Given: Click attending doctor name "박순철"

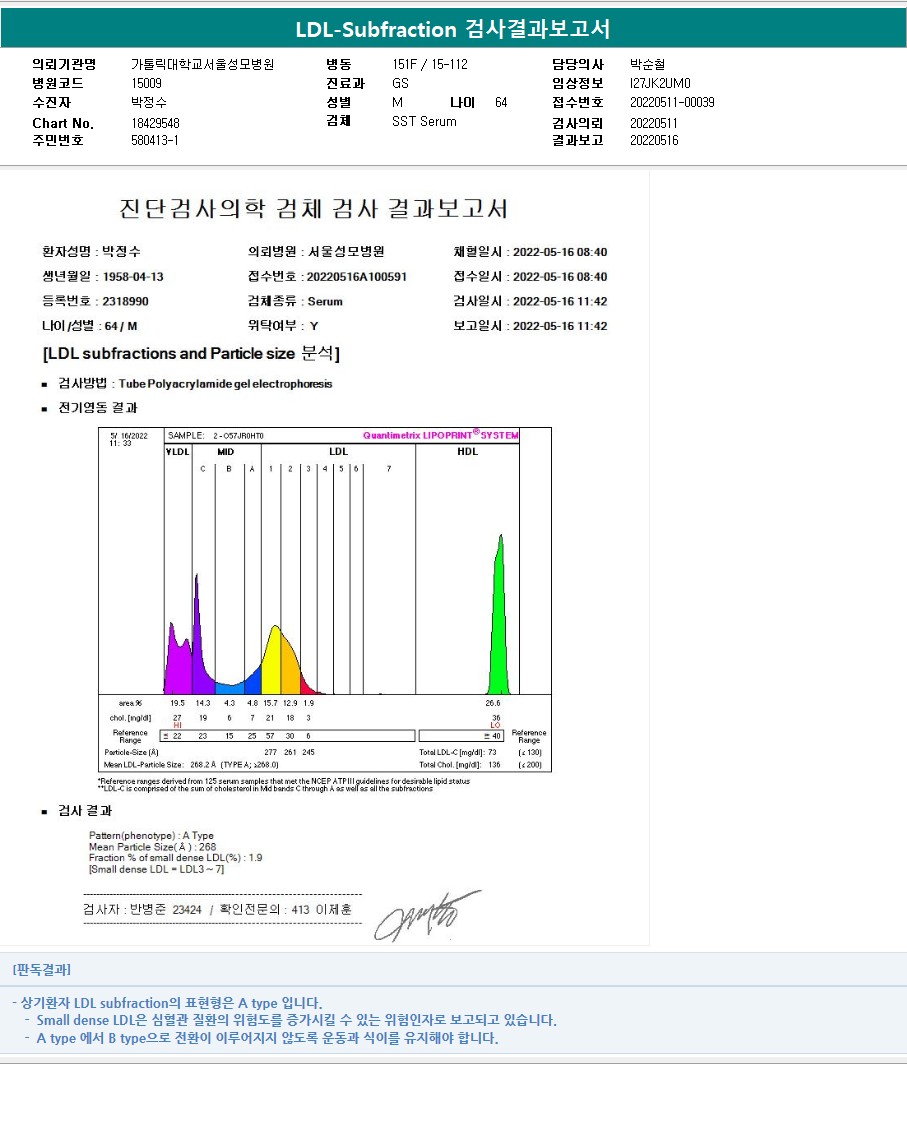Looking at the screenshot, I should [648, 65].
